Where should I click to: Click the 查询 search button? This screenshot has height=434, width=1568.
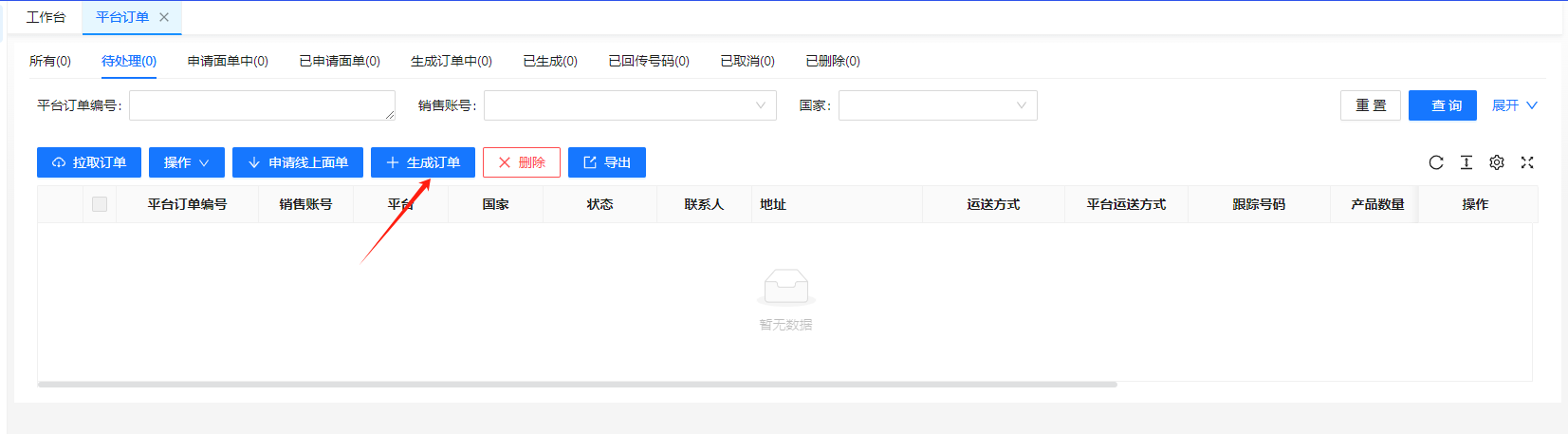[1442, 105]
